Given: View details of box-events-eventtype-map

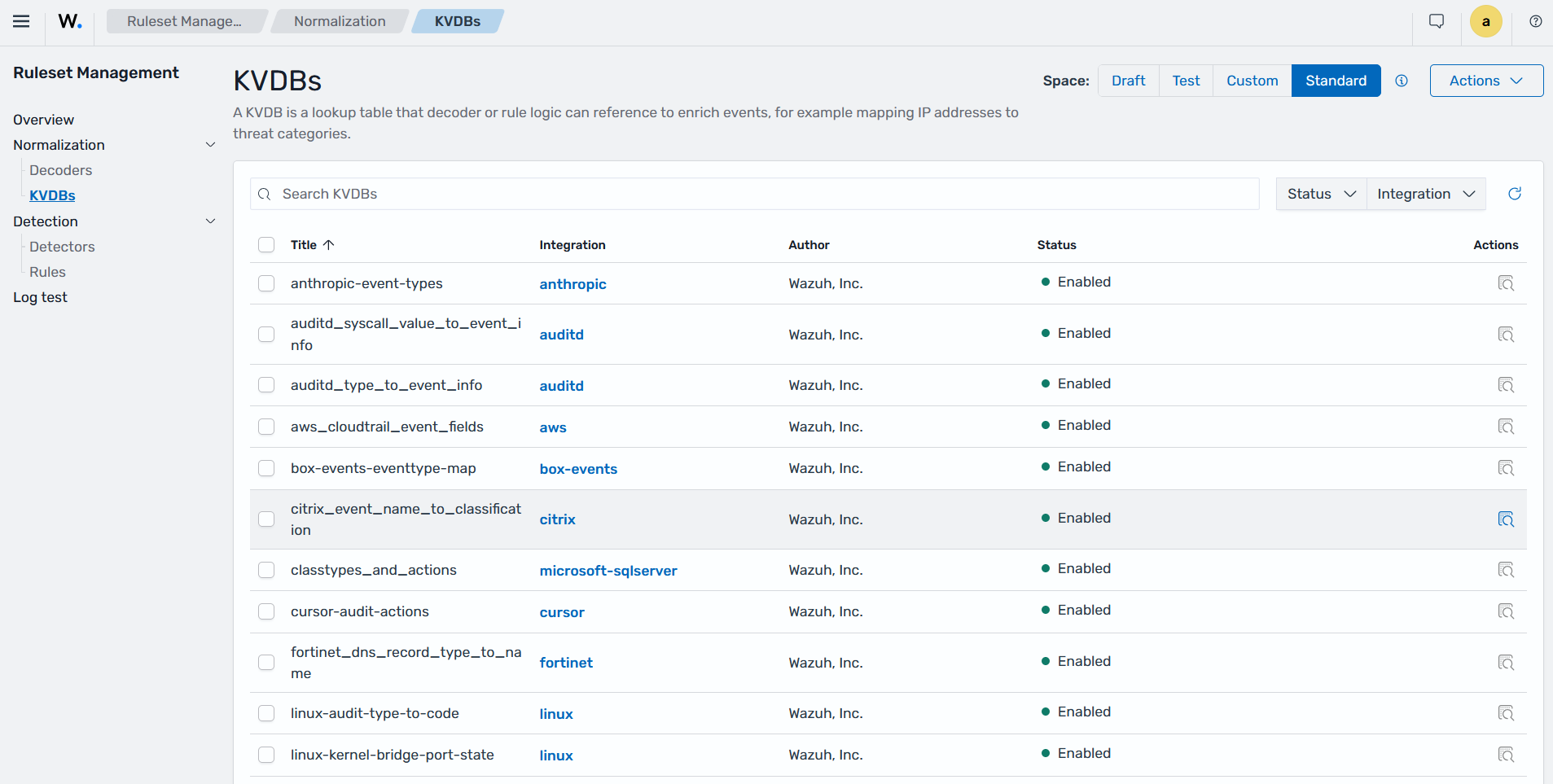Looking at the screenshot, I should tap(1506, 468).
